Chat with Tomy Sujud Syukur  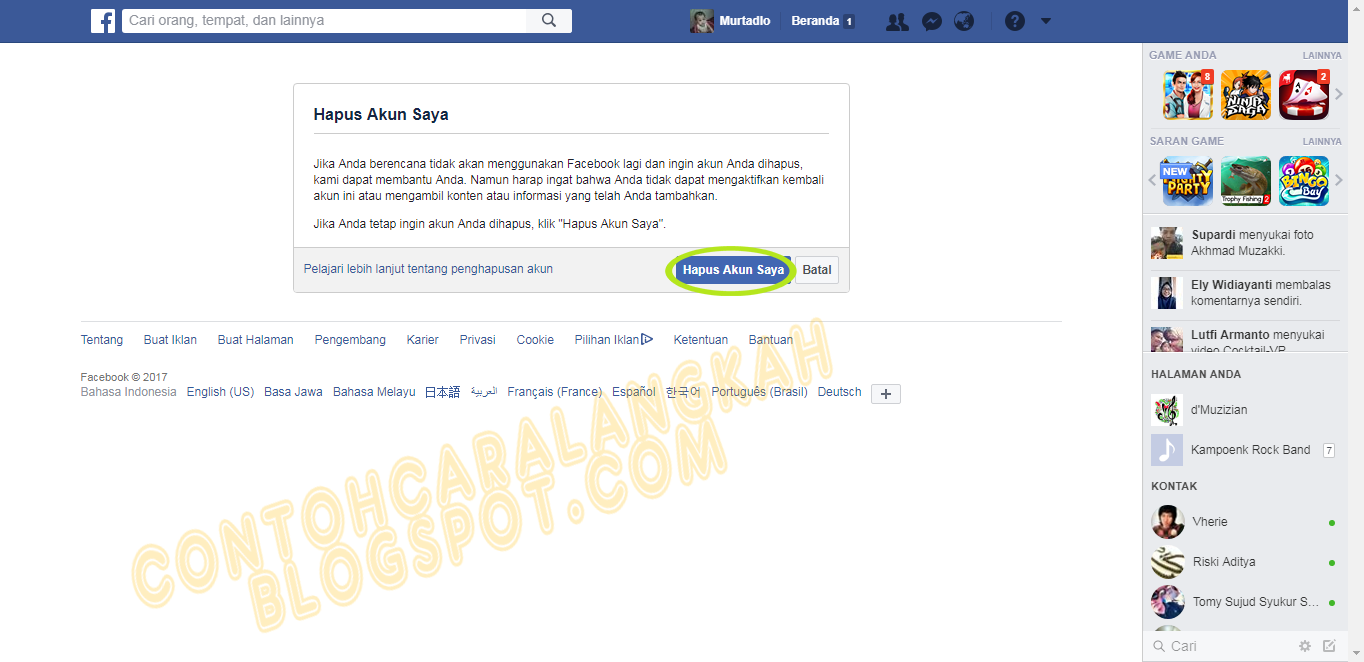coord(1246,602)
